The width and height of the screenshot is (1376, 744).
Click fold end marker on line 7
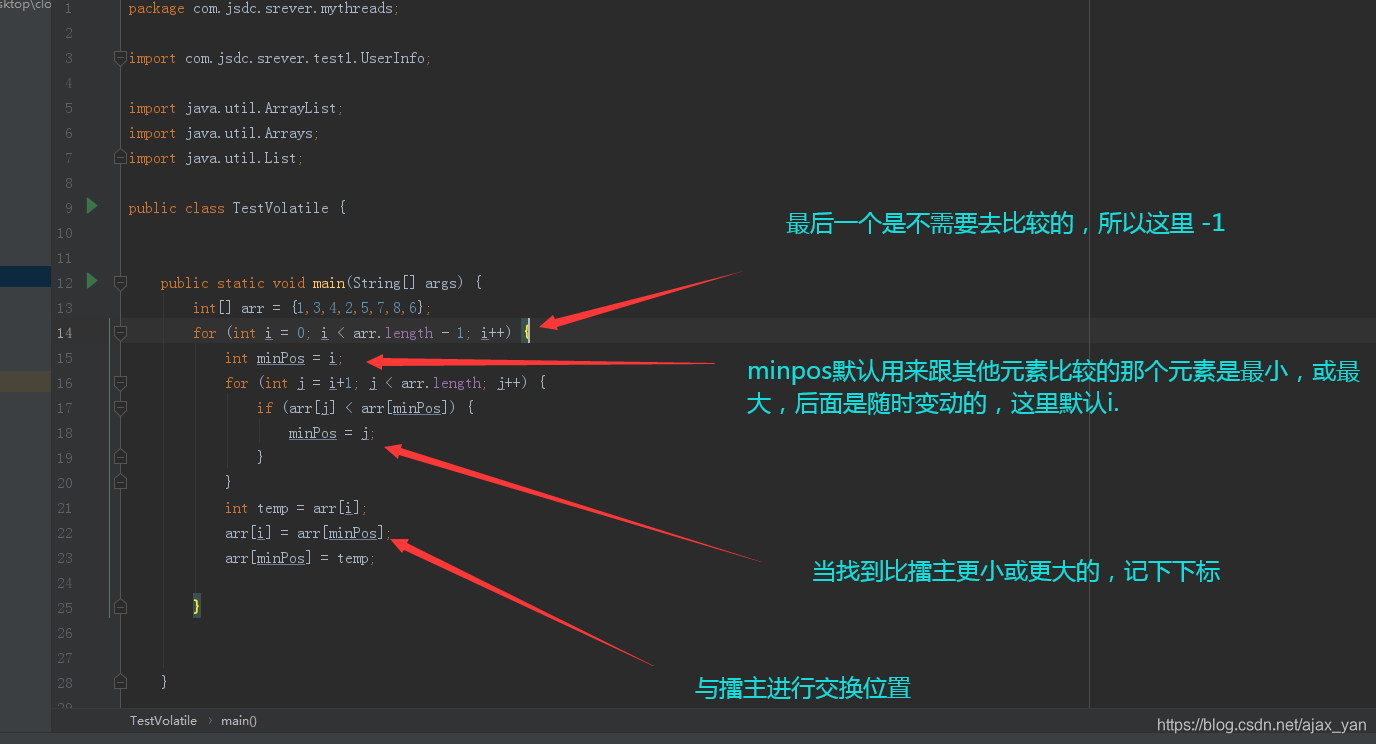120,158
